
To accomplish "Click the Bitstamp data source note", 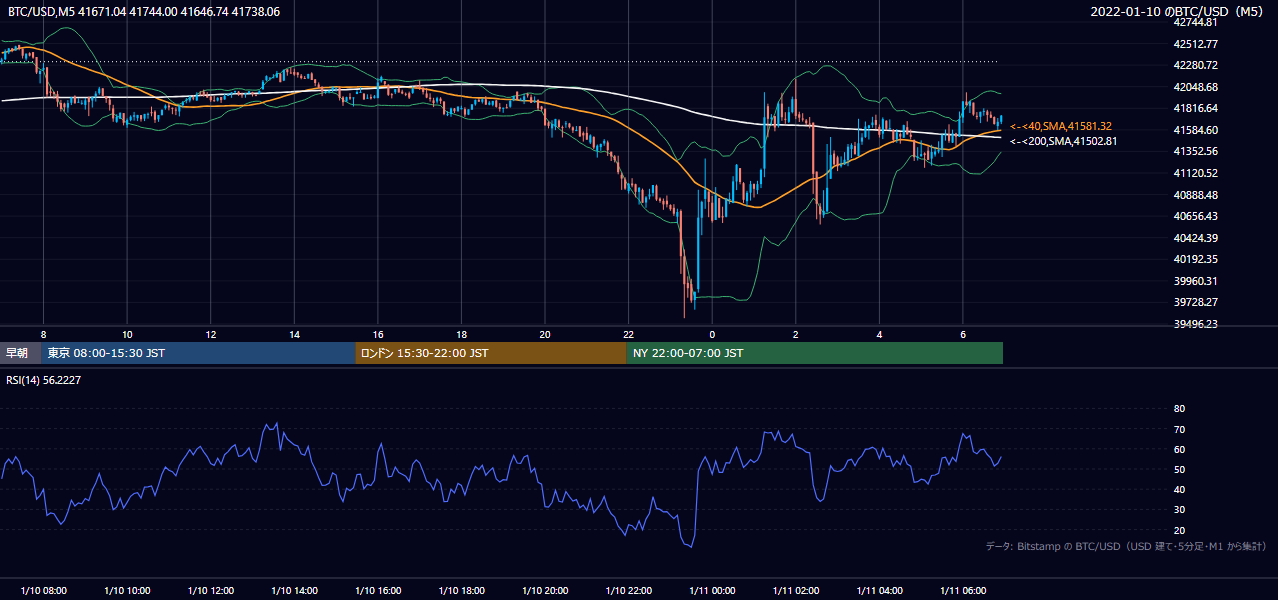I will (x=1126, y=546).
